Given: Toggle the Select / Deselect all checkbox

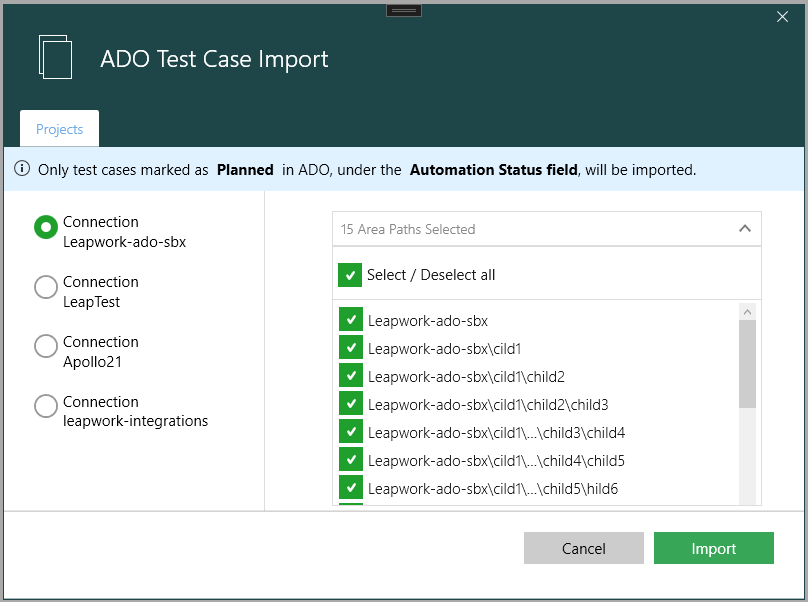Looking at the screenshot, I should click(350, 274).
